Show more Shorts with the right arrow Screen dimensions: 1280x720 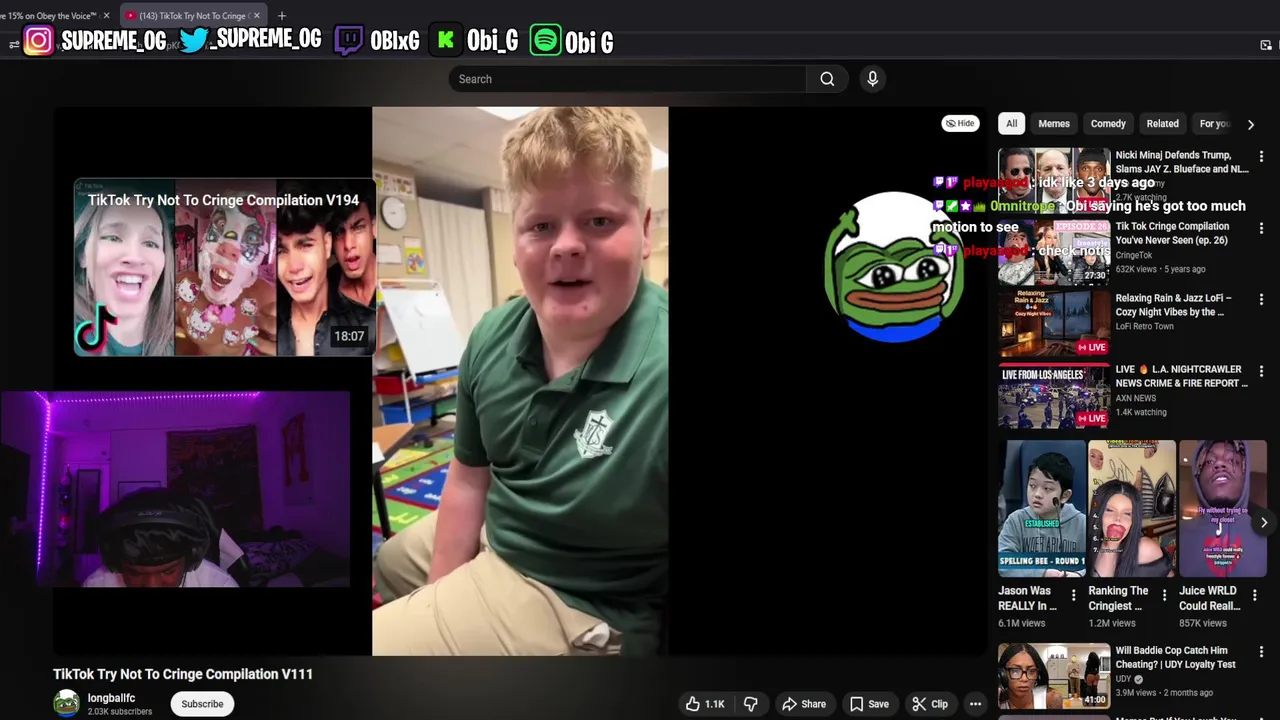click(1264, 523)
